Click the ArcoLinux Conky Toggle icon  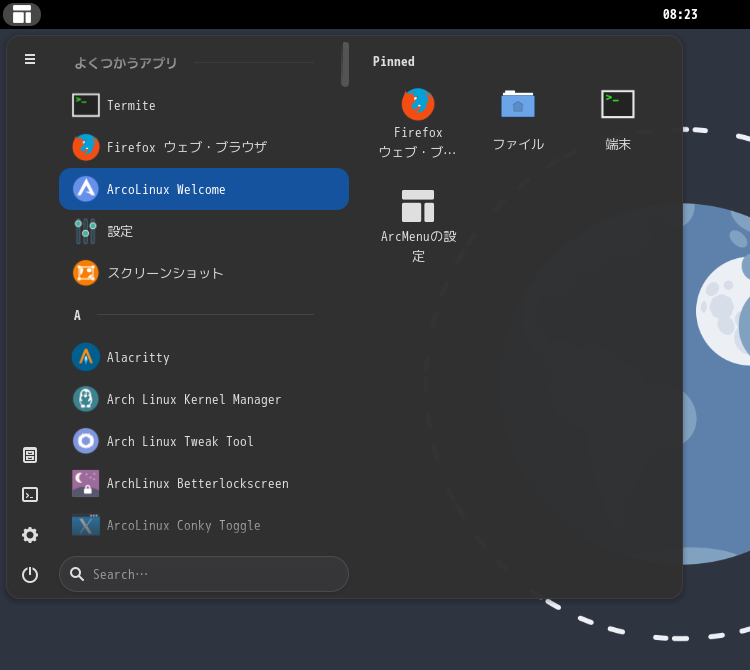coord(86,525)
